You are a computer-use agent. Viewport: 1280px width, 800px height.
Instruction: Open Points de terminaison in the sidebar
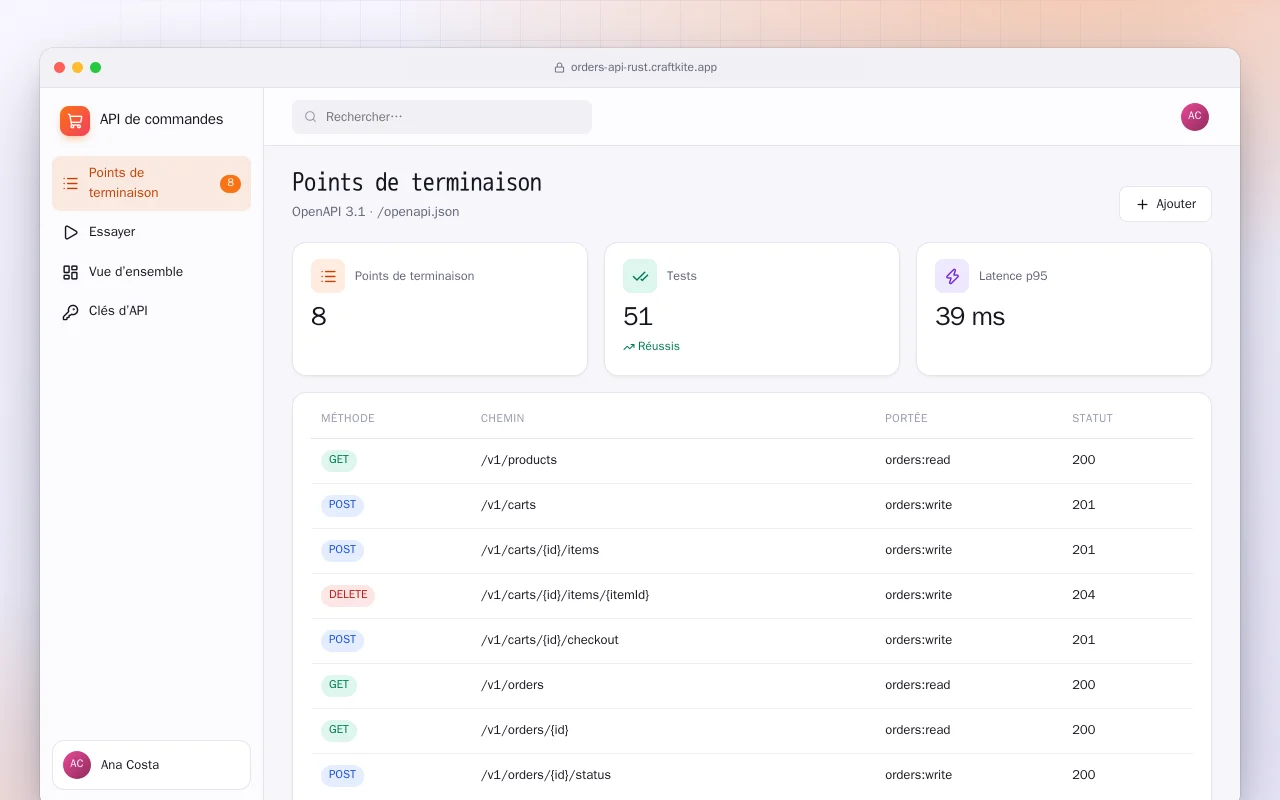pyautogui.click(x=151, y=183)
